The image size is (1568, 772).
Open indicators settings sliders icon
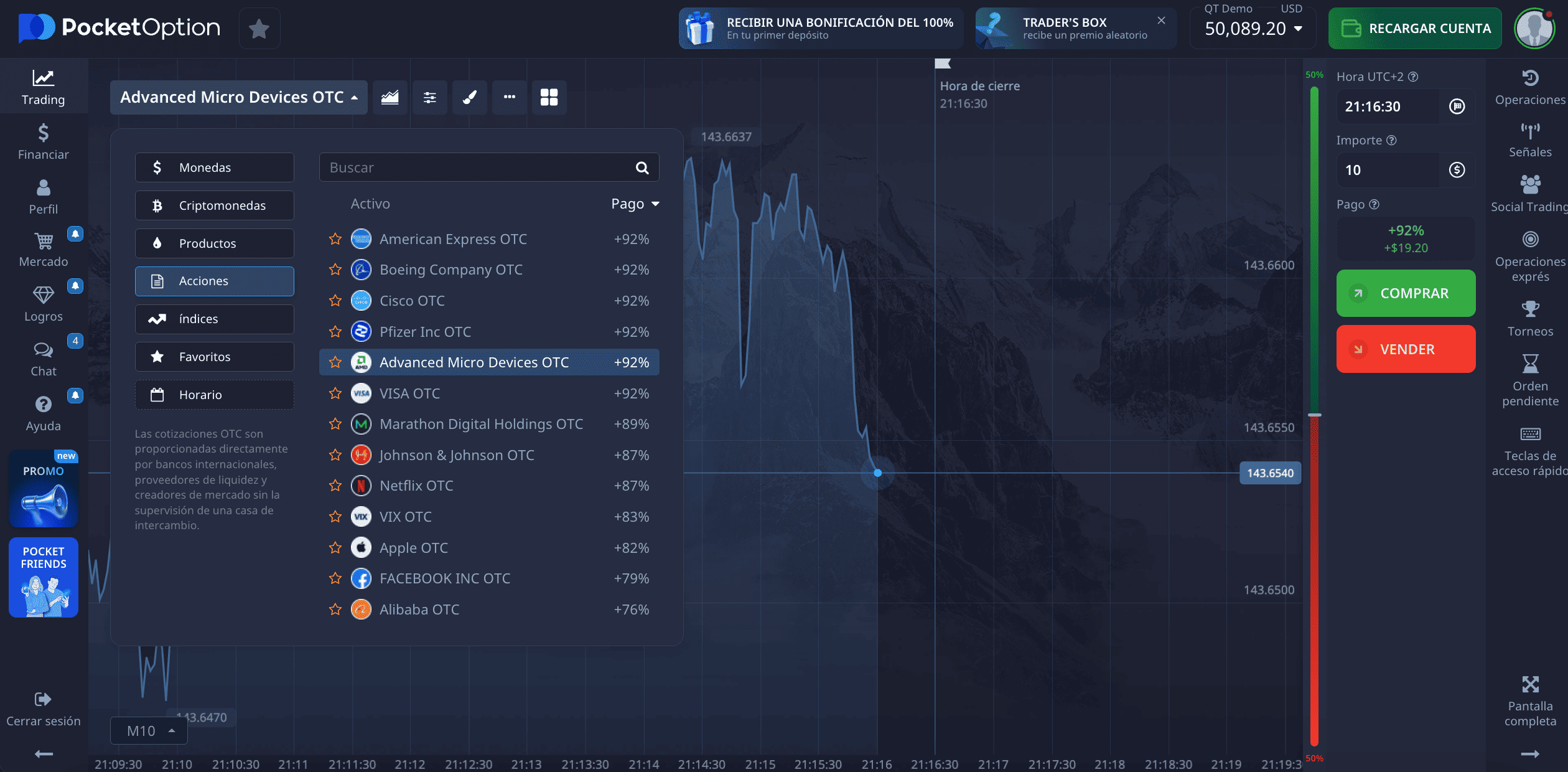pos(430,97)
